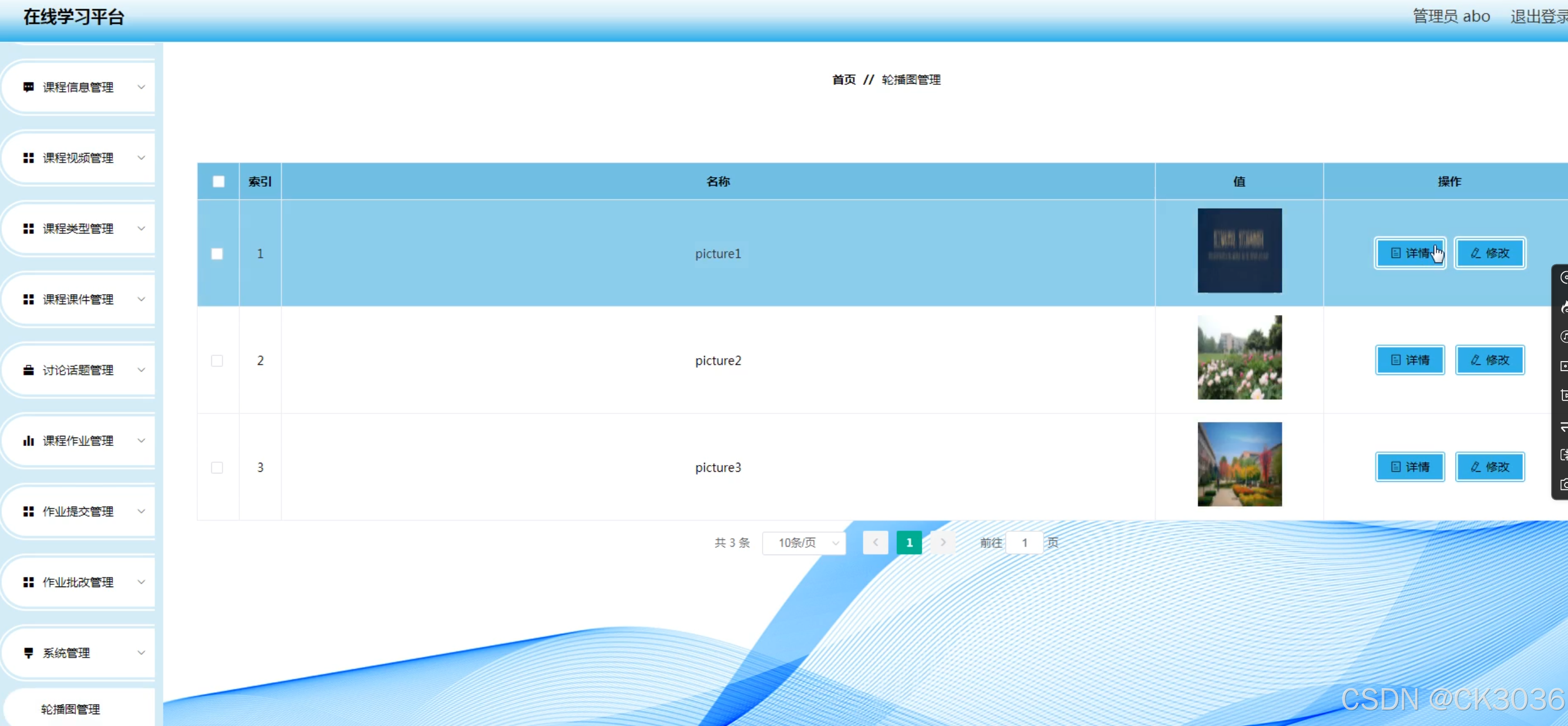The image size is (1568, 726).
Task: Click the next page arrow in pagination
Action: pos(943,543)
